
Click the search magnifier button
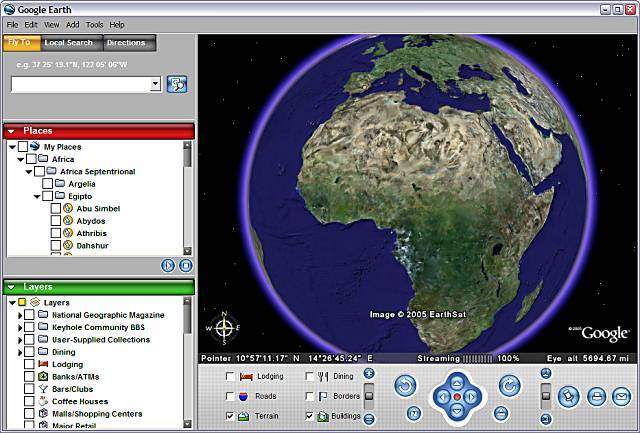tap(177, 84)
